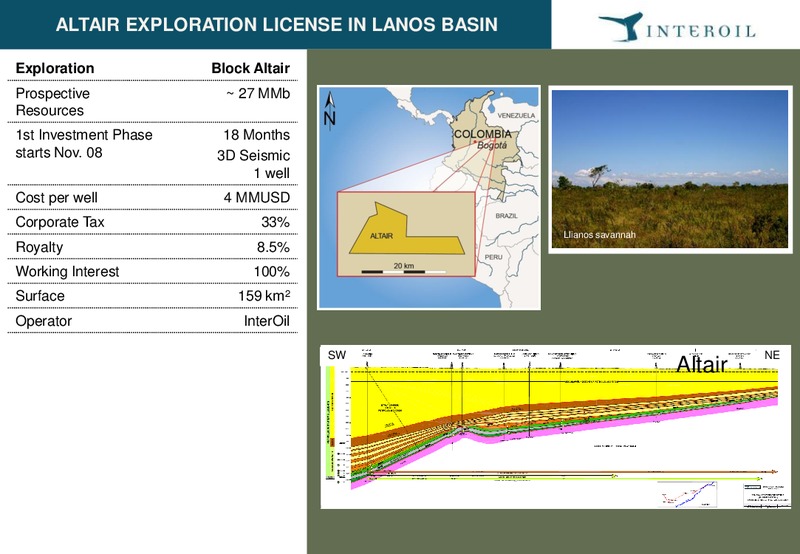
Task: Click the small inset chart in cross-section
Action: click(x=687, y=494)
